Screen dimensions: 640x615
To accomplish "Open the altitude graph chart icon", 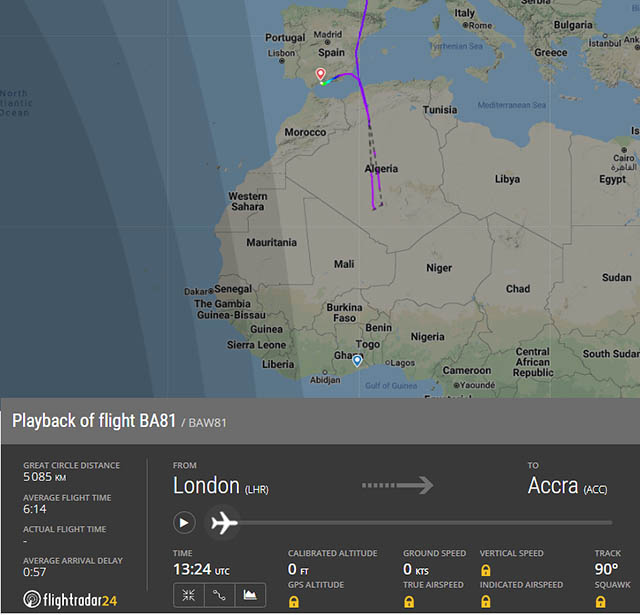I will point(250,596).
